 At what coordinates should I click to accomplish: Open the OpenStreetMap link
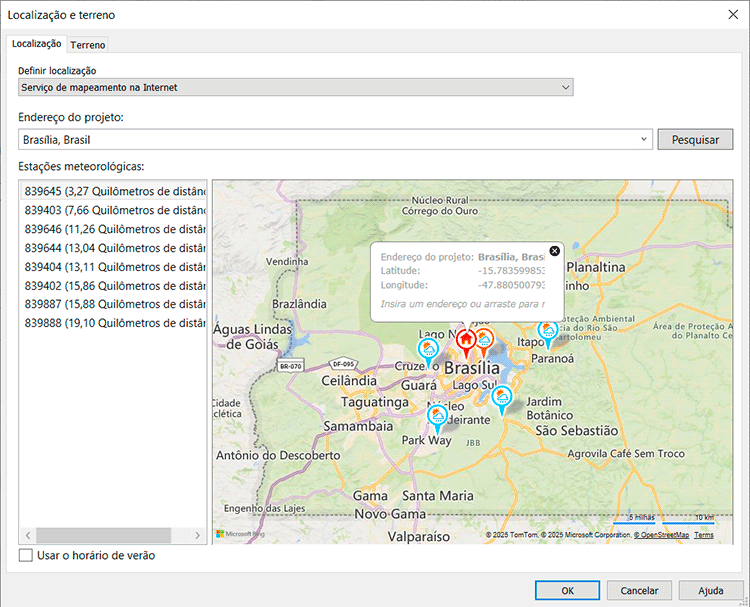tap(661, 535)
